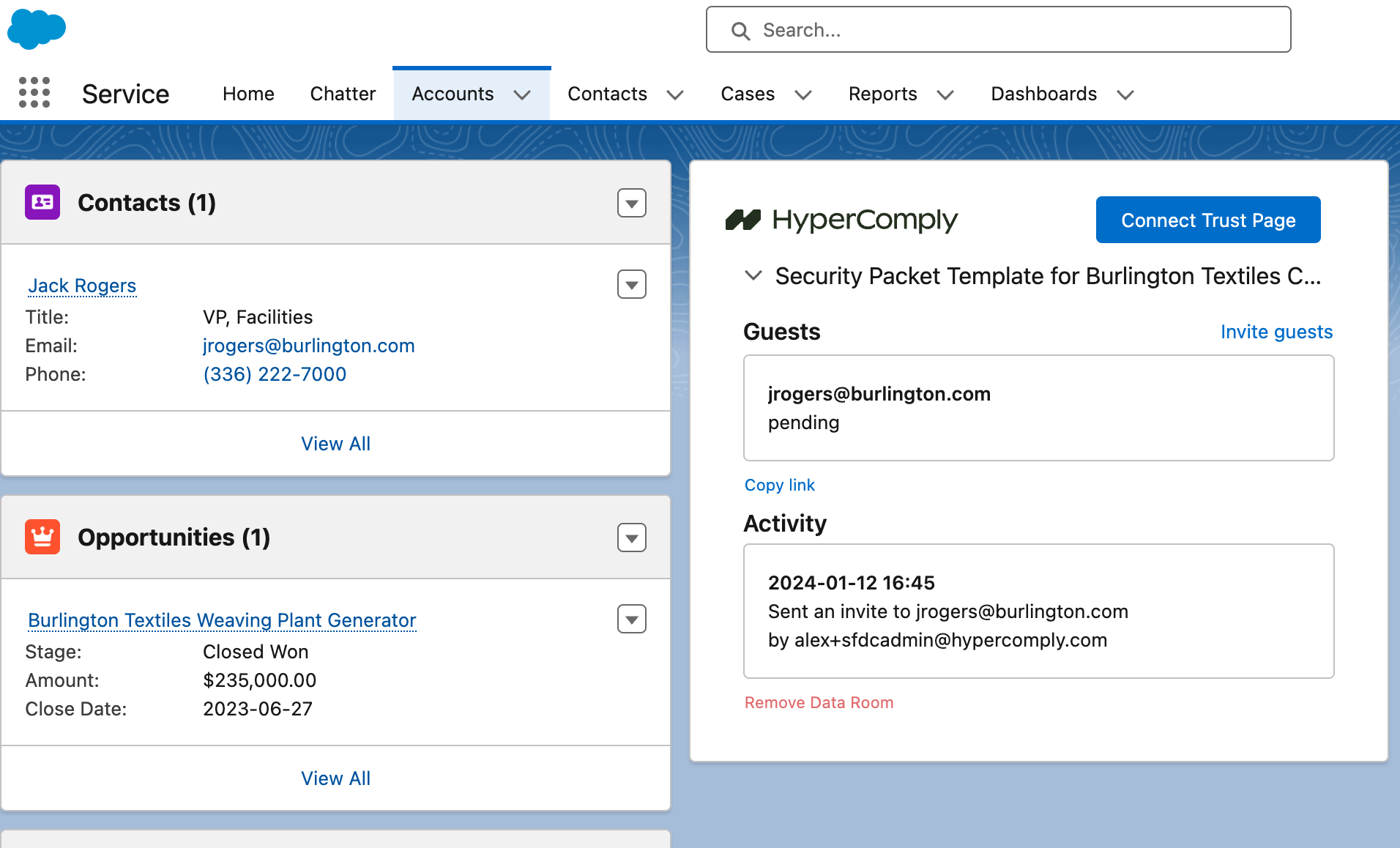
Task: Click the Closed Won stage value
Action: click(256, 652)
